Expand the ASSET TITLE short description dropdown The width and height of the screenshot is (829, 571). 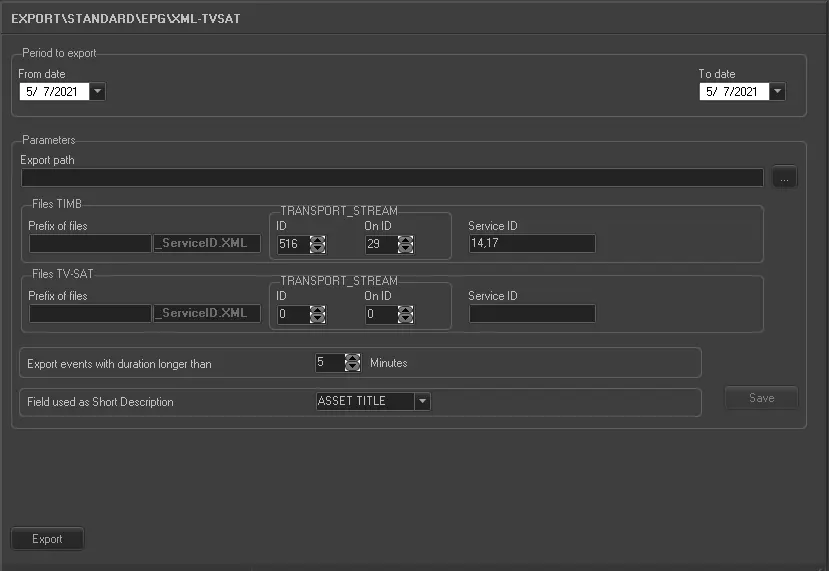pyautogui.click(x=423, y=402)
